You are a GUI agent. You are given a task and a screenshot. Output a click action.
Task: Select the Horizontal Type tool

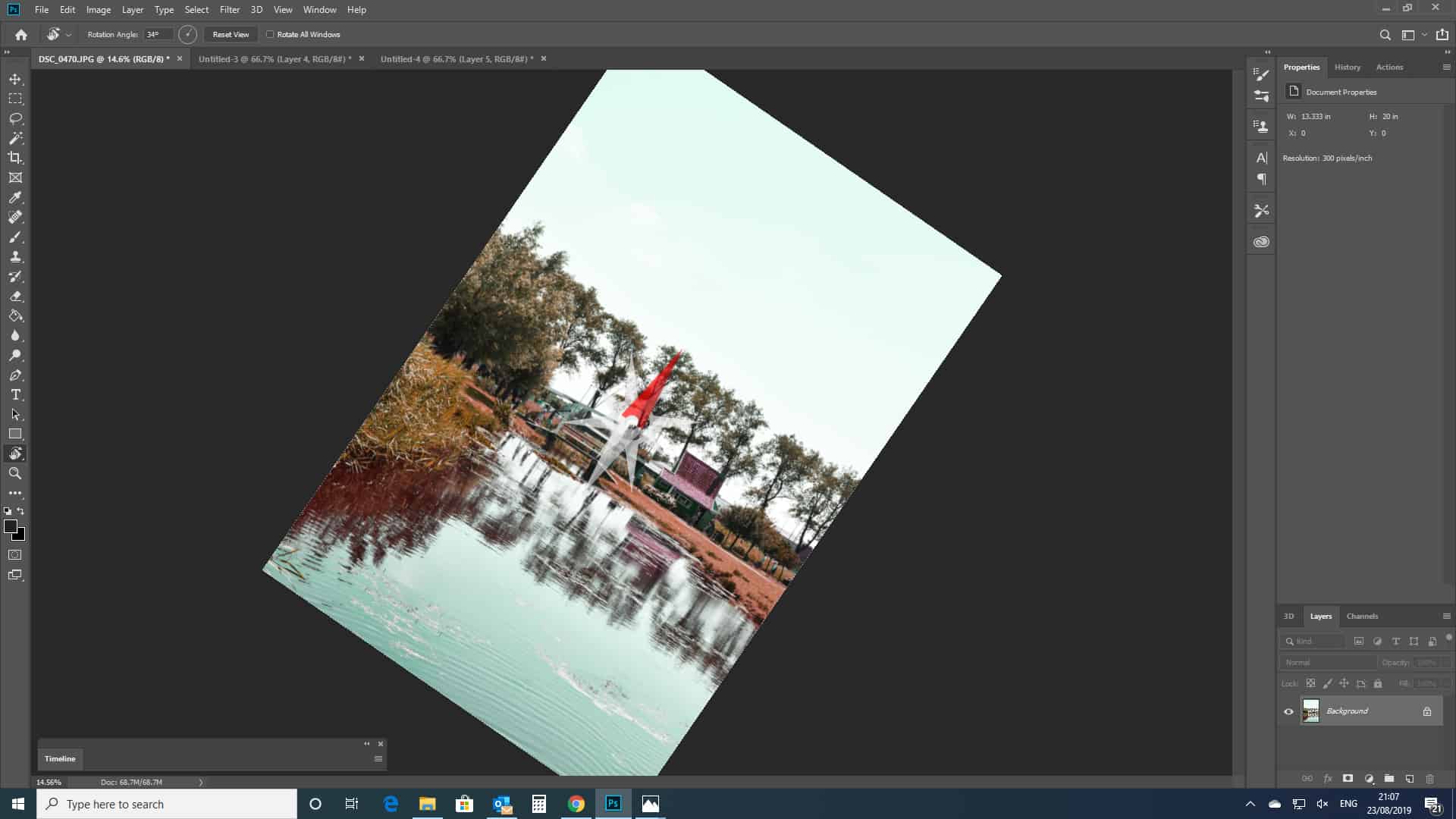pyautogui.click(x=15, y=394)
